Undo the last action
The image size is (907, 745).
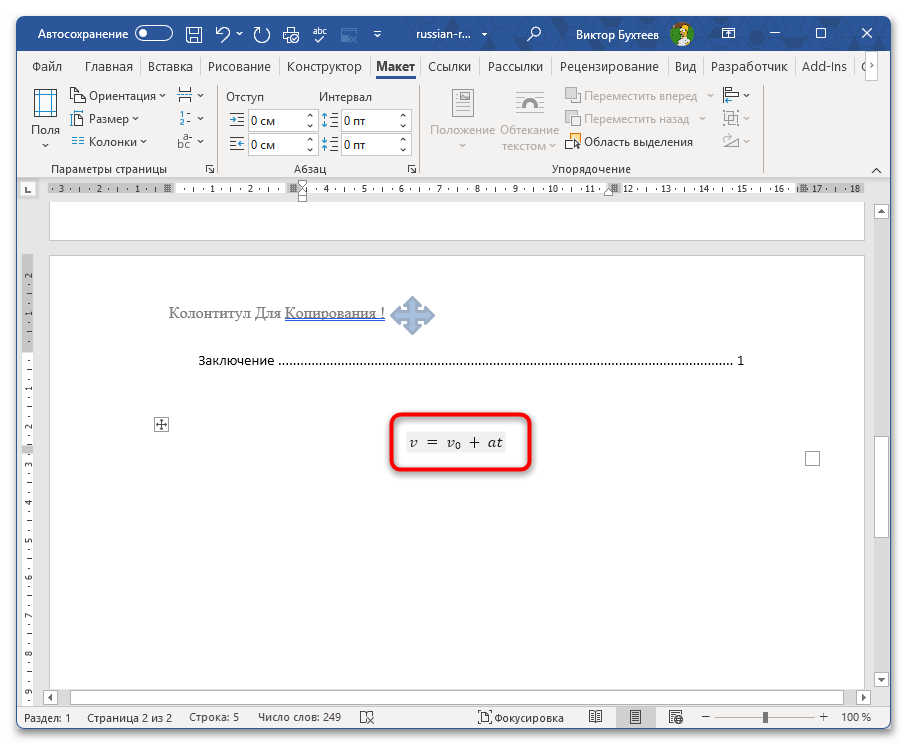(223, 34)
